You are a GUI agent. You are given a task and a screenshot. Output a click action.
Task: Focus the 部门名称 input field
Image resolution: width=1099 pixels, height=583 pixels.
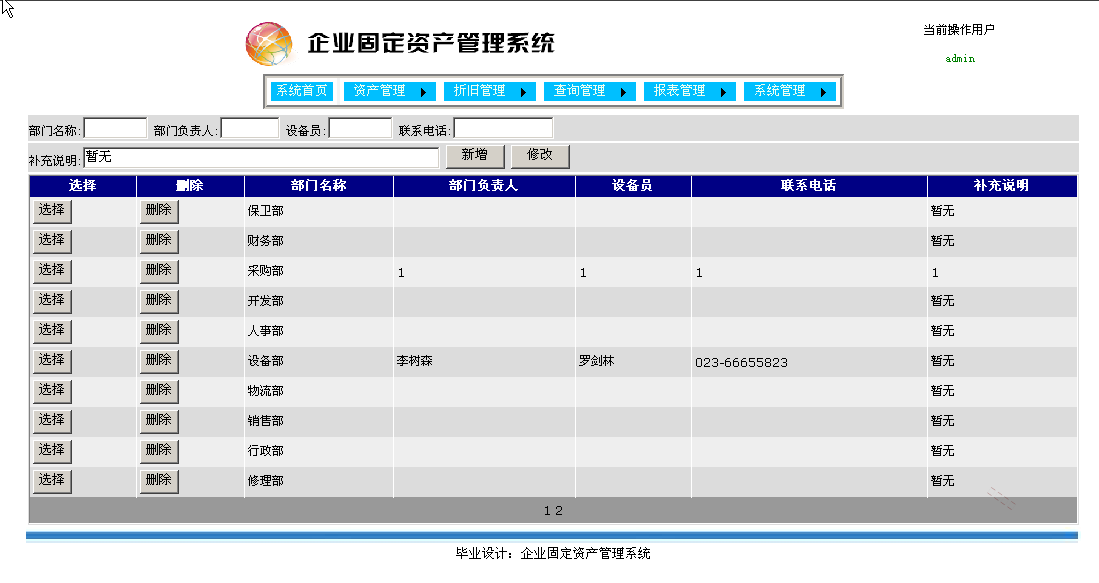pos(115,128)
